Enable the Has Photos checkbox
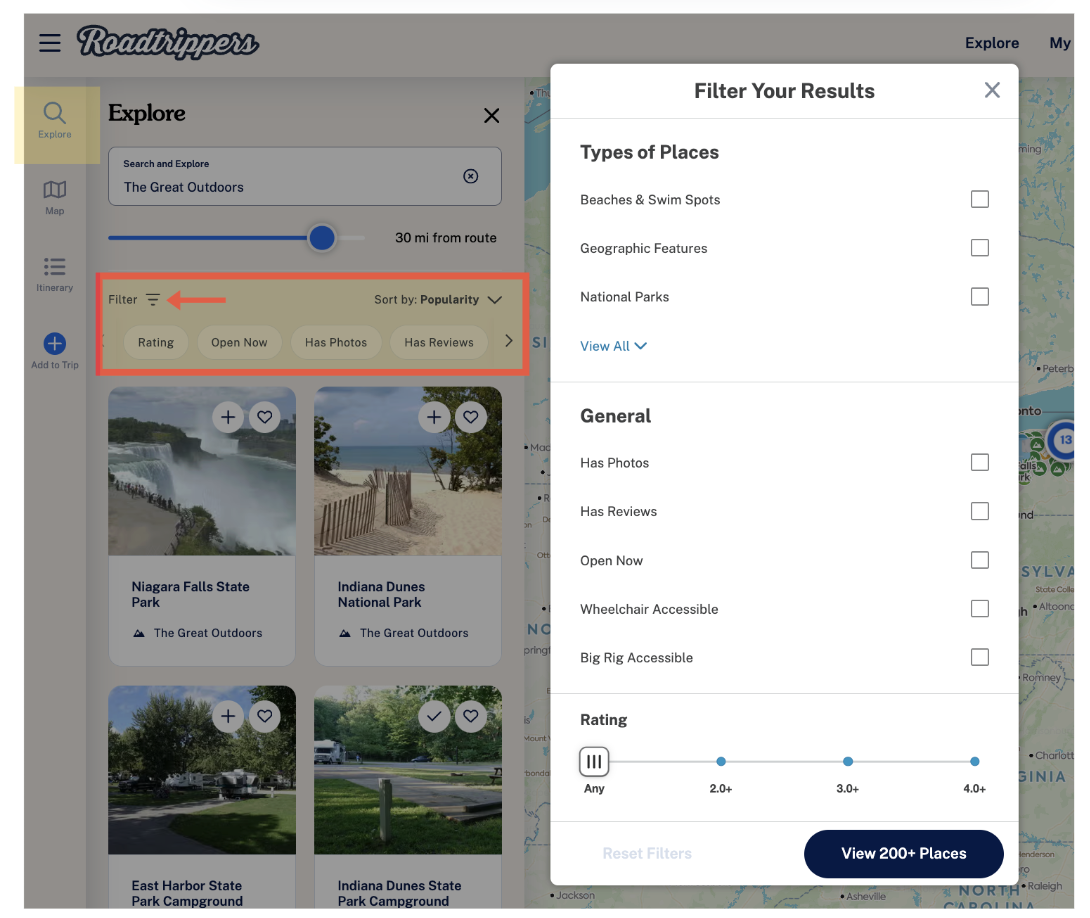The height and width of the screenshot is (918, 1090). 979,463
